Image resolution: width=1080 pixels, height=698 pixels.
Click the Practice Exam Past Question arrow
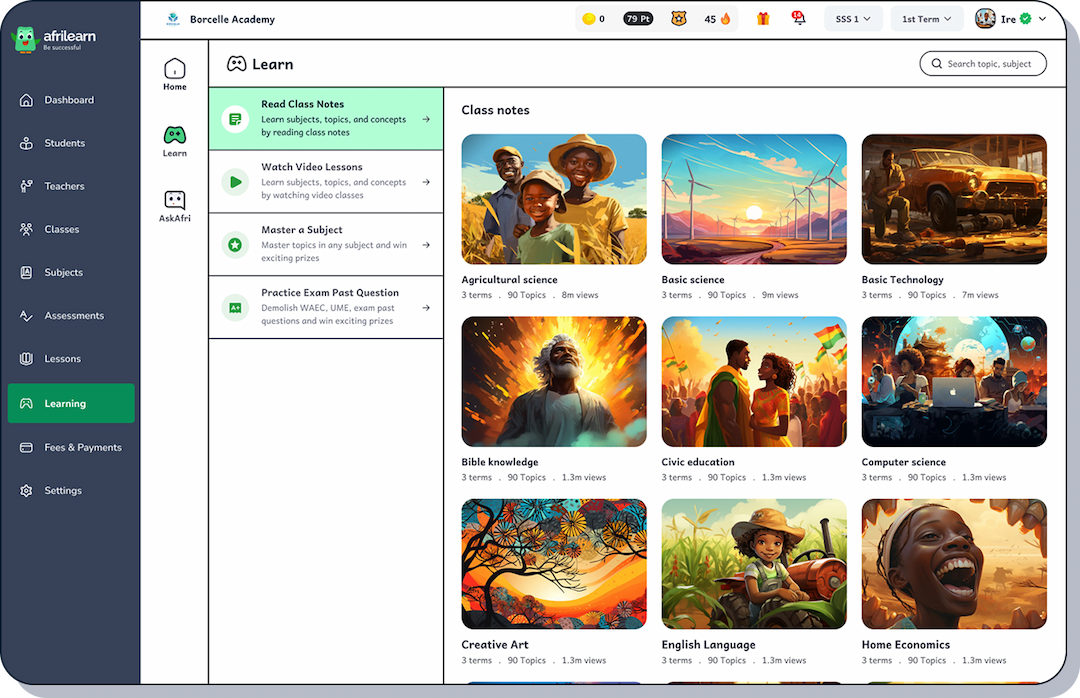pos(426,307)
